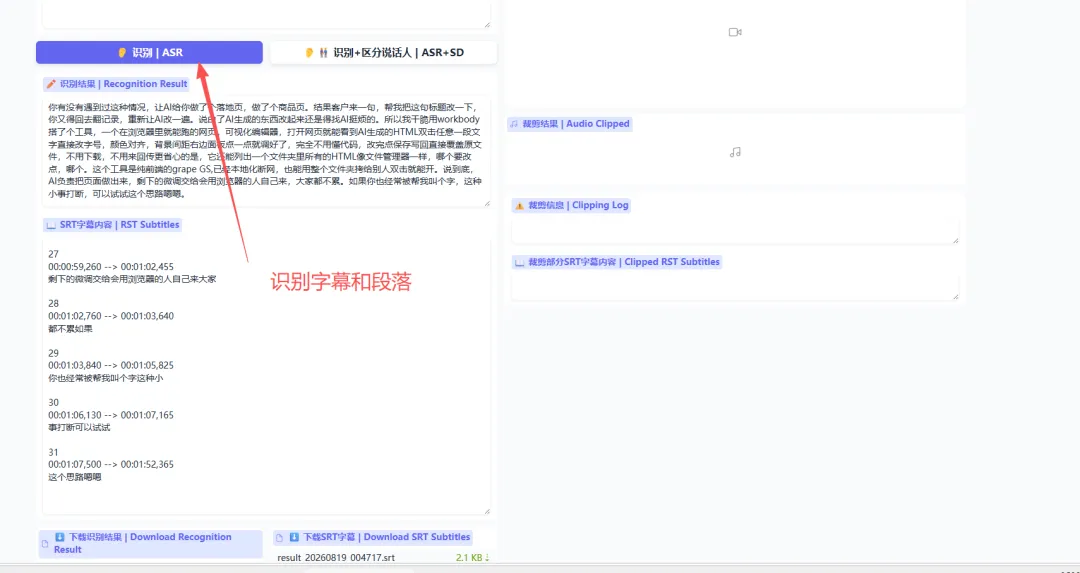Grab the Clipped RST Subtitles resize handle
1080x573 pixels.
955,296
